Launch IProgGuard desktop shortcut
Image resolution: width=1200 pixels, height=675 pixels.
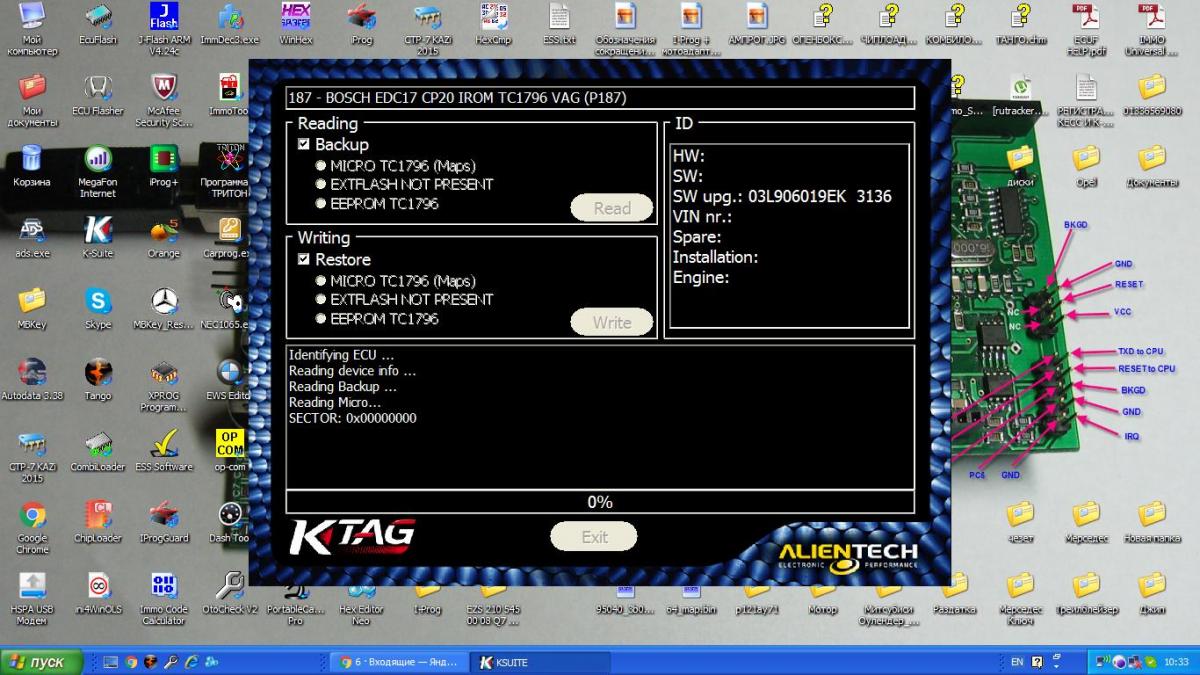164,521
